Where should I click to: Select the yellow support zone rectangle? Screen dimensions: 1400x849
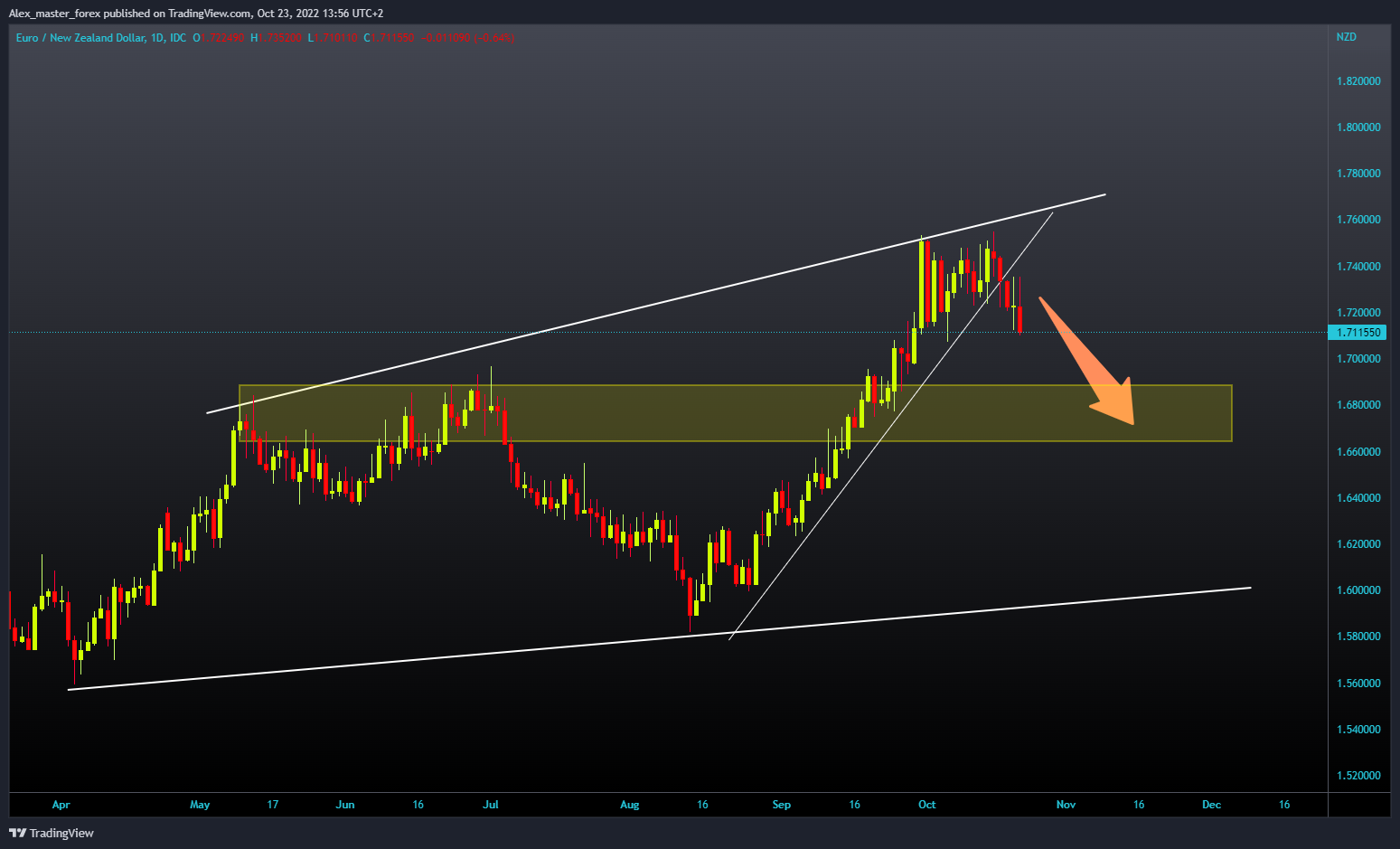coord(735,413)
